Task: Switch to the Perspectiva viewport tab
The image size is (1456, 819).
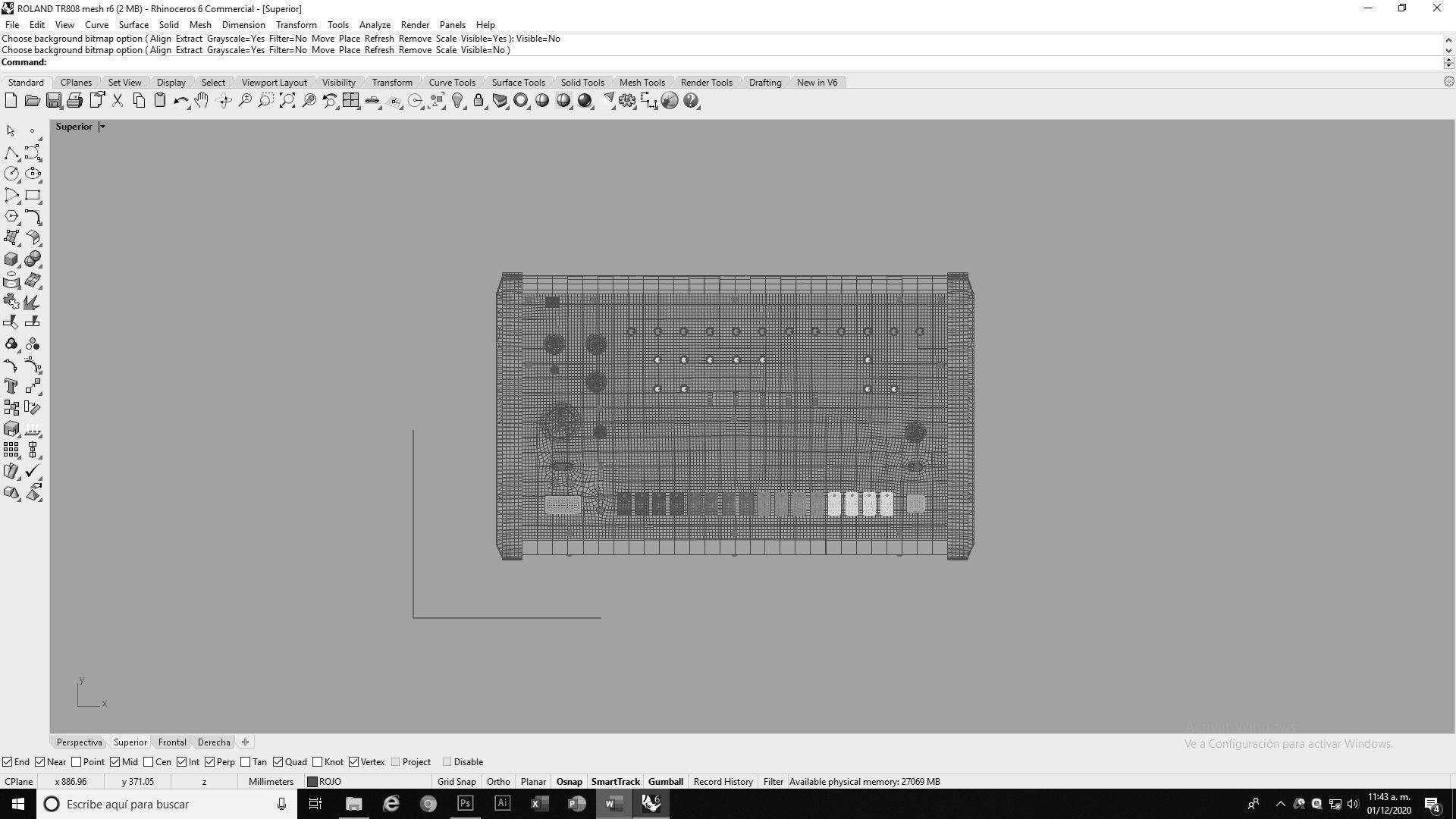Action: [x=79, y=742]
